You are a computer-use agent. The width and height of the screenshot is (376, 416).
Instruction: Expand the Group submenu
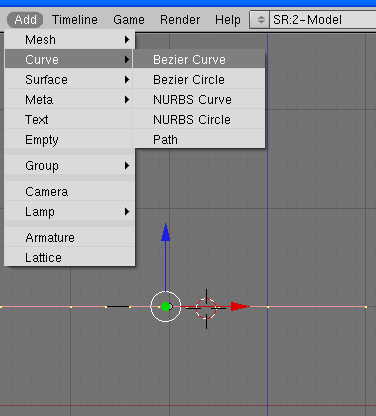pyautogui.click(x=70, y=166)
